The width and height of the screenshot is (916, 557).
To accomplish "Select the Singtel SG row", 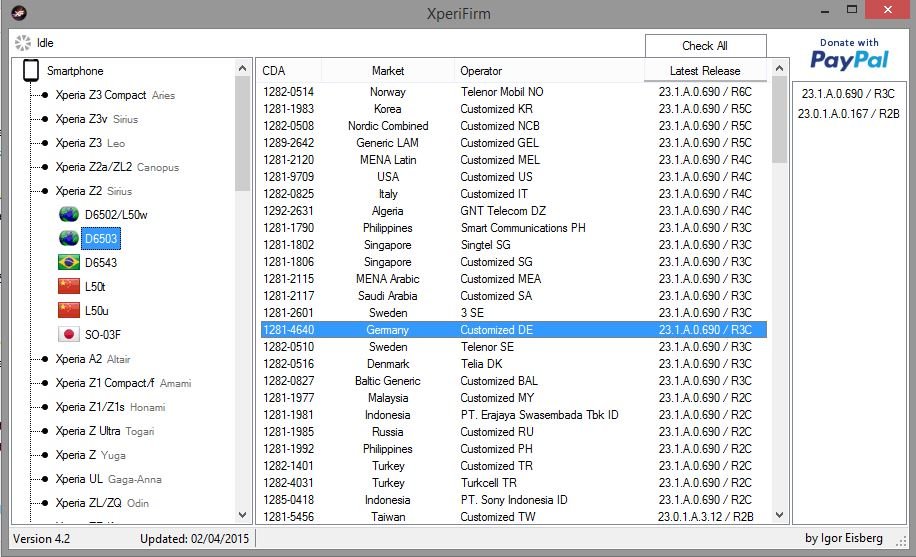I will pos(513,244).
